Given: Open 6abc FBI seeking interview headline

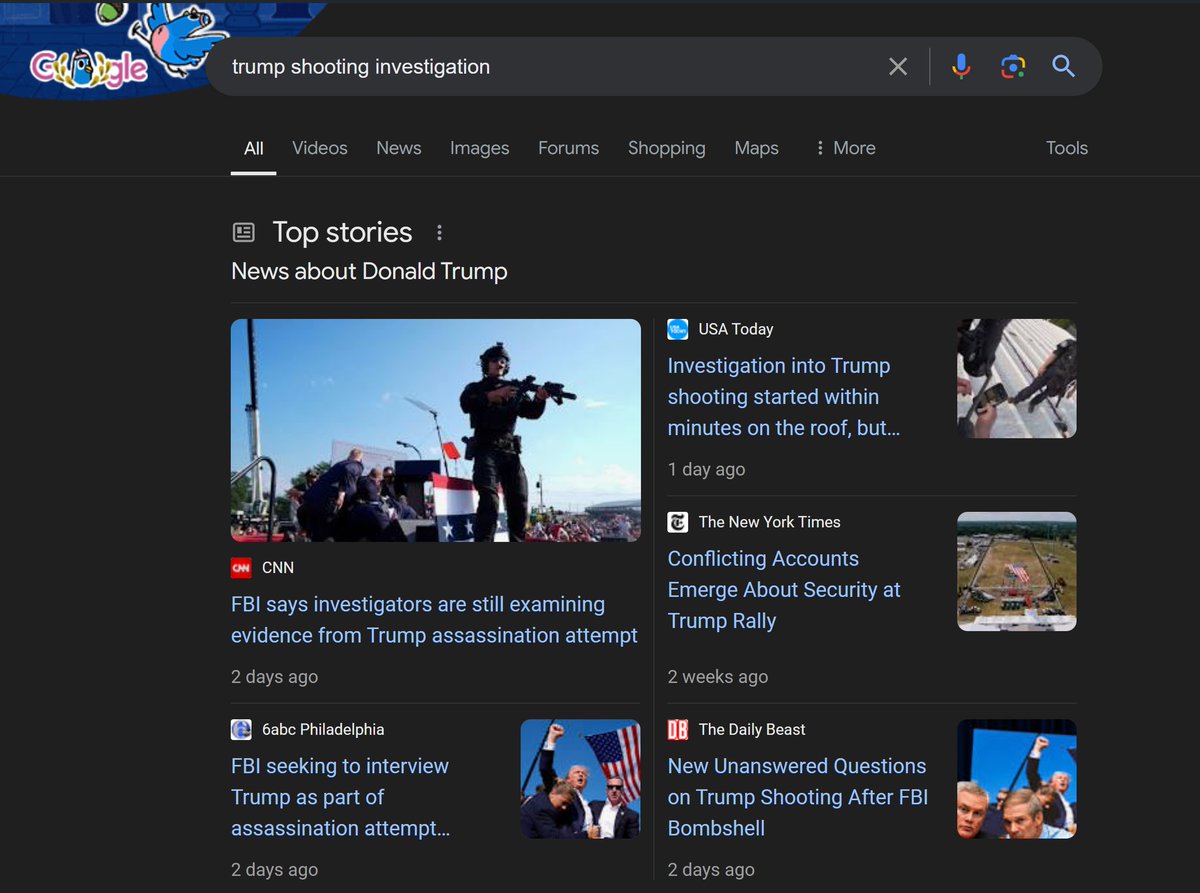Looking at the screenshot, I should click(x=340, y=797).
